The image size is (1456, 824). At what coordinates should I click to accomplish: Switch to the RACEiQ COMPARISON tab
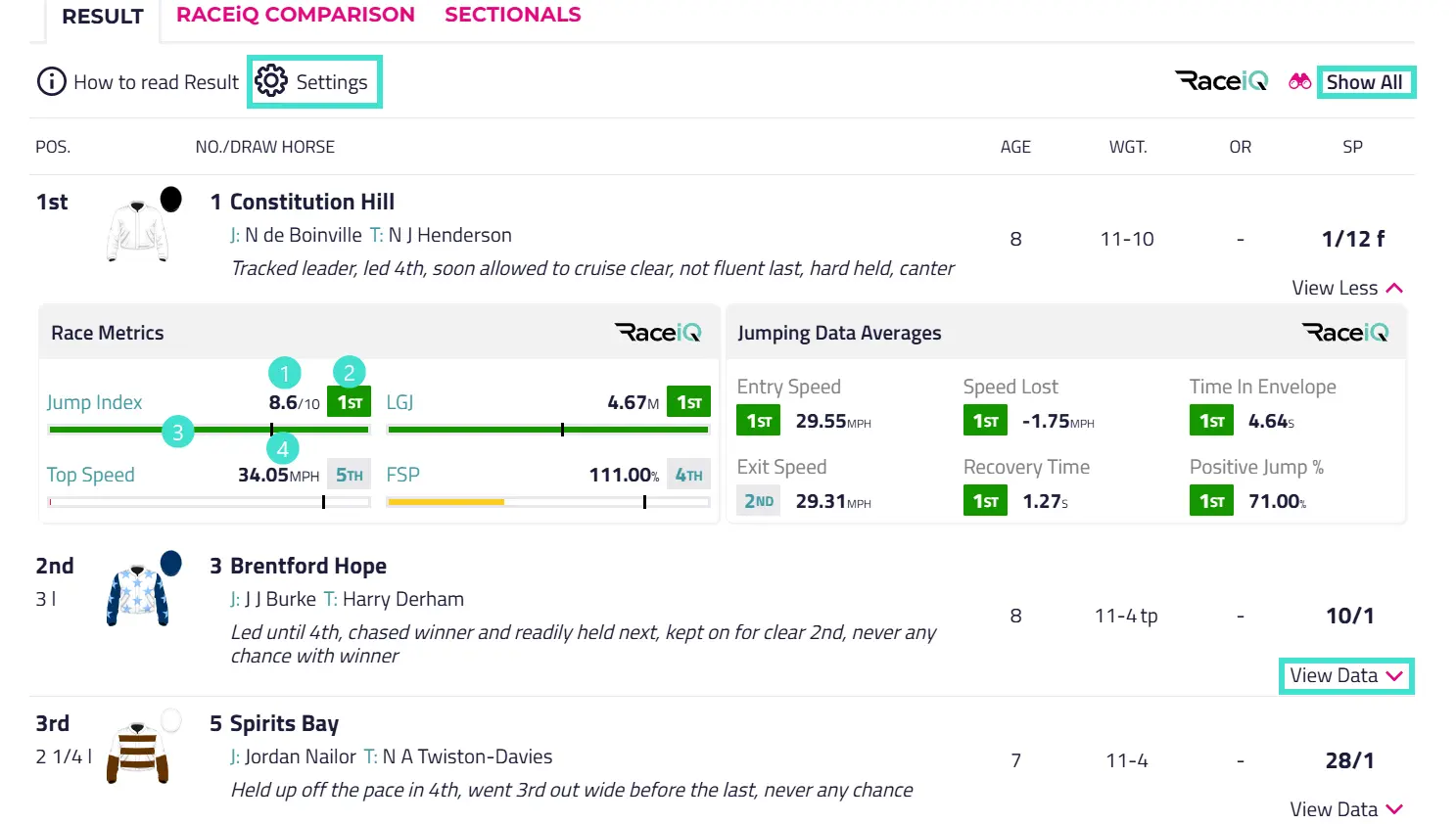tap(295, 15)
